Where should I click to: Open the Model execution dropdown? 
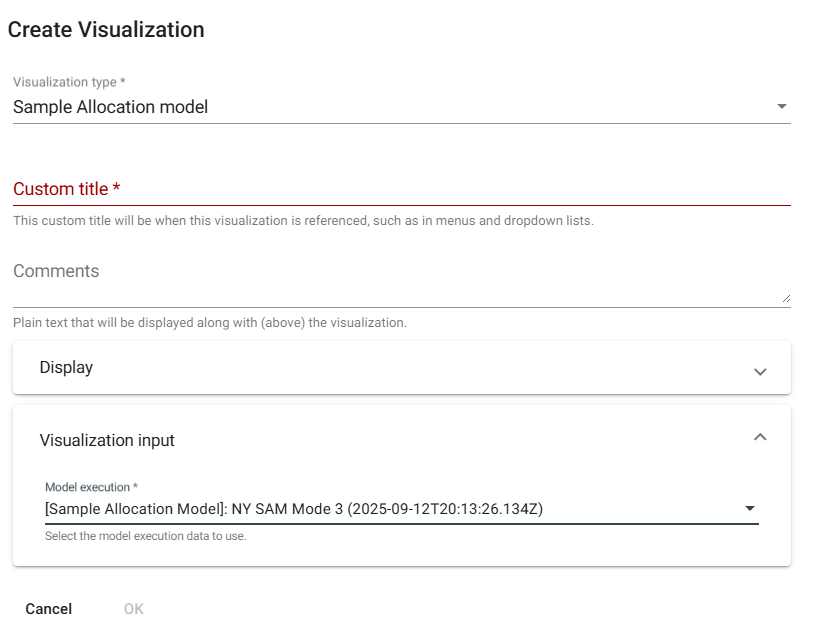[x=402, y=508]
